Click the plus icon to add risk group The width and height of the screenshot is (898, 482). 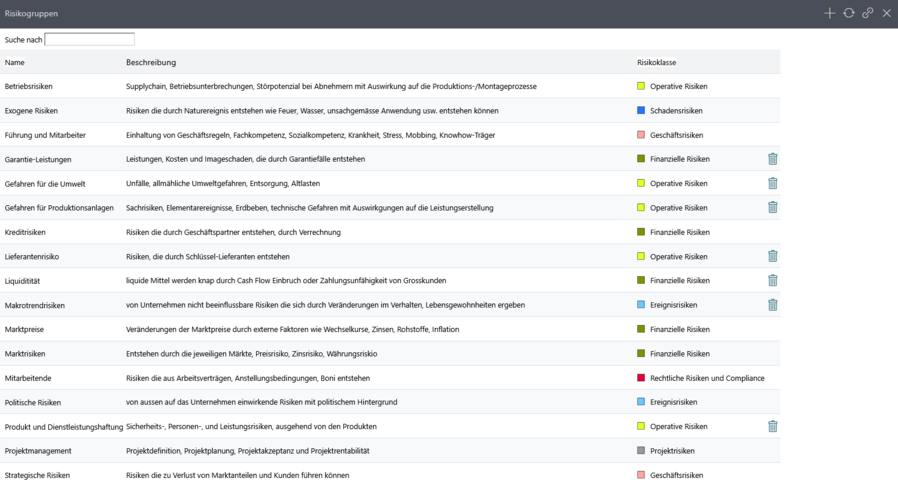click(x=829, y=13)
